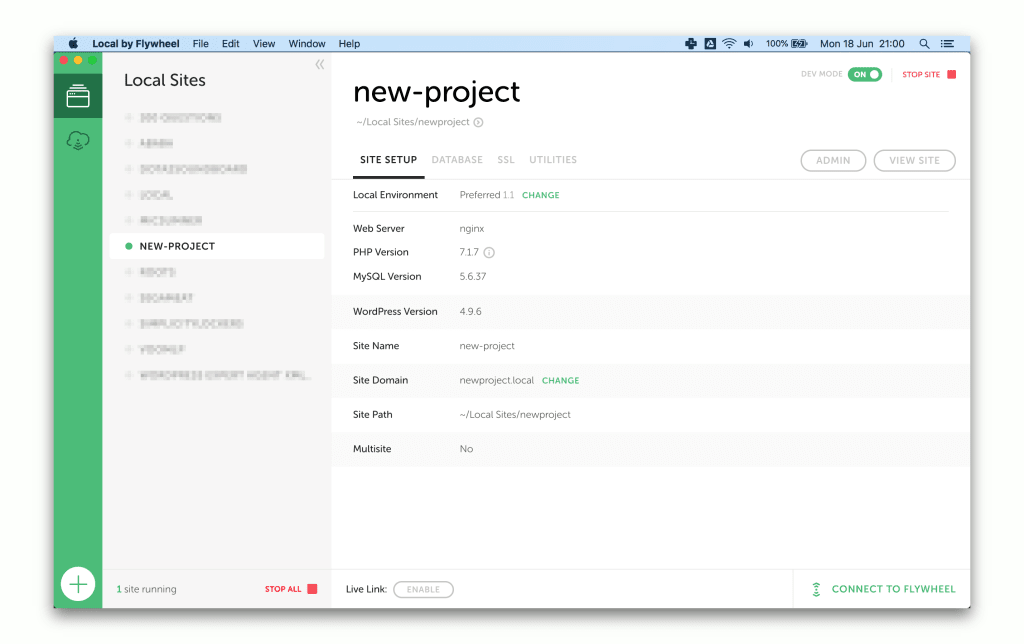This screenshot has width=1024, height=644.
Task: Click the Spotlight search icon
Action: point(924,44)
